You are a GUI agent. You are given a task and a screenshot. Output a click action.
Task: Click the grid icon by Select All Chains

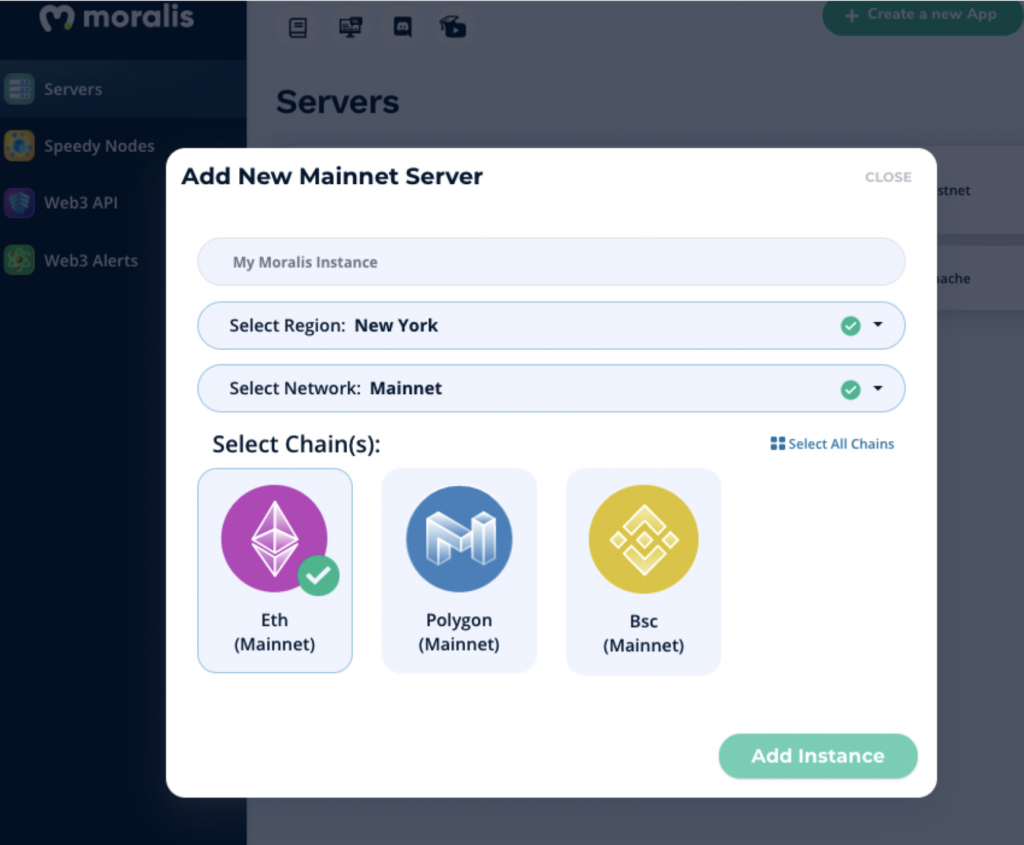pyautogui.click(x=777, y=444)
